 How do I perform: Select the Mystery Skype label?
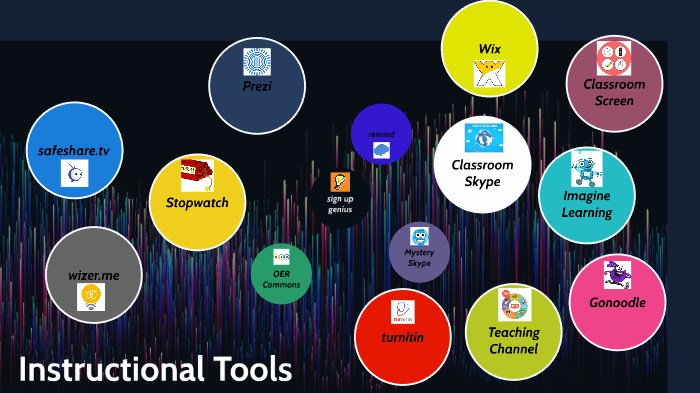(419, 258)
